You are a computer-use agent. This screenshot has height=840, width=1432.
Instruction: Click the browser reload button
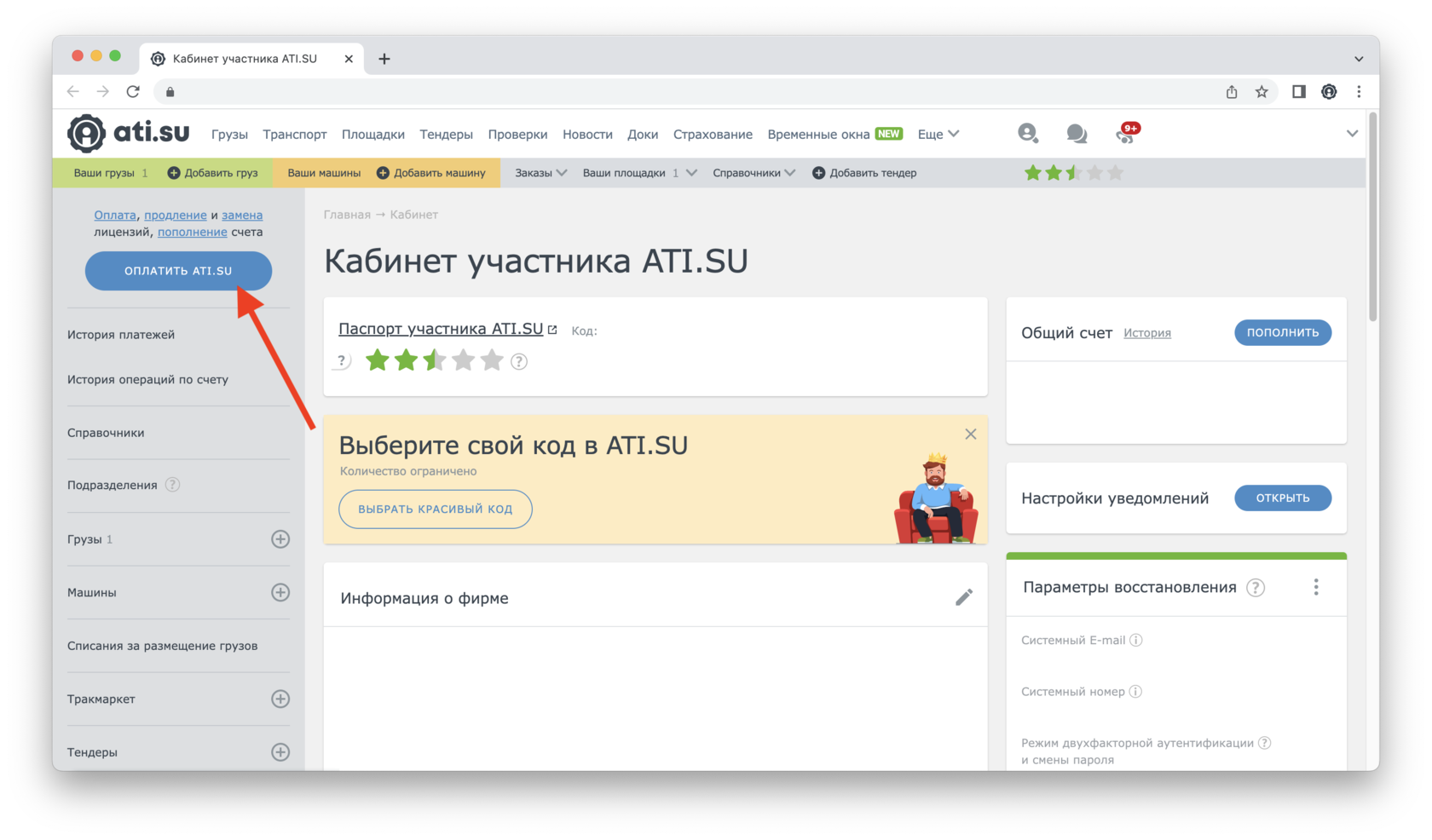pos(133,92)
